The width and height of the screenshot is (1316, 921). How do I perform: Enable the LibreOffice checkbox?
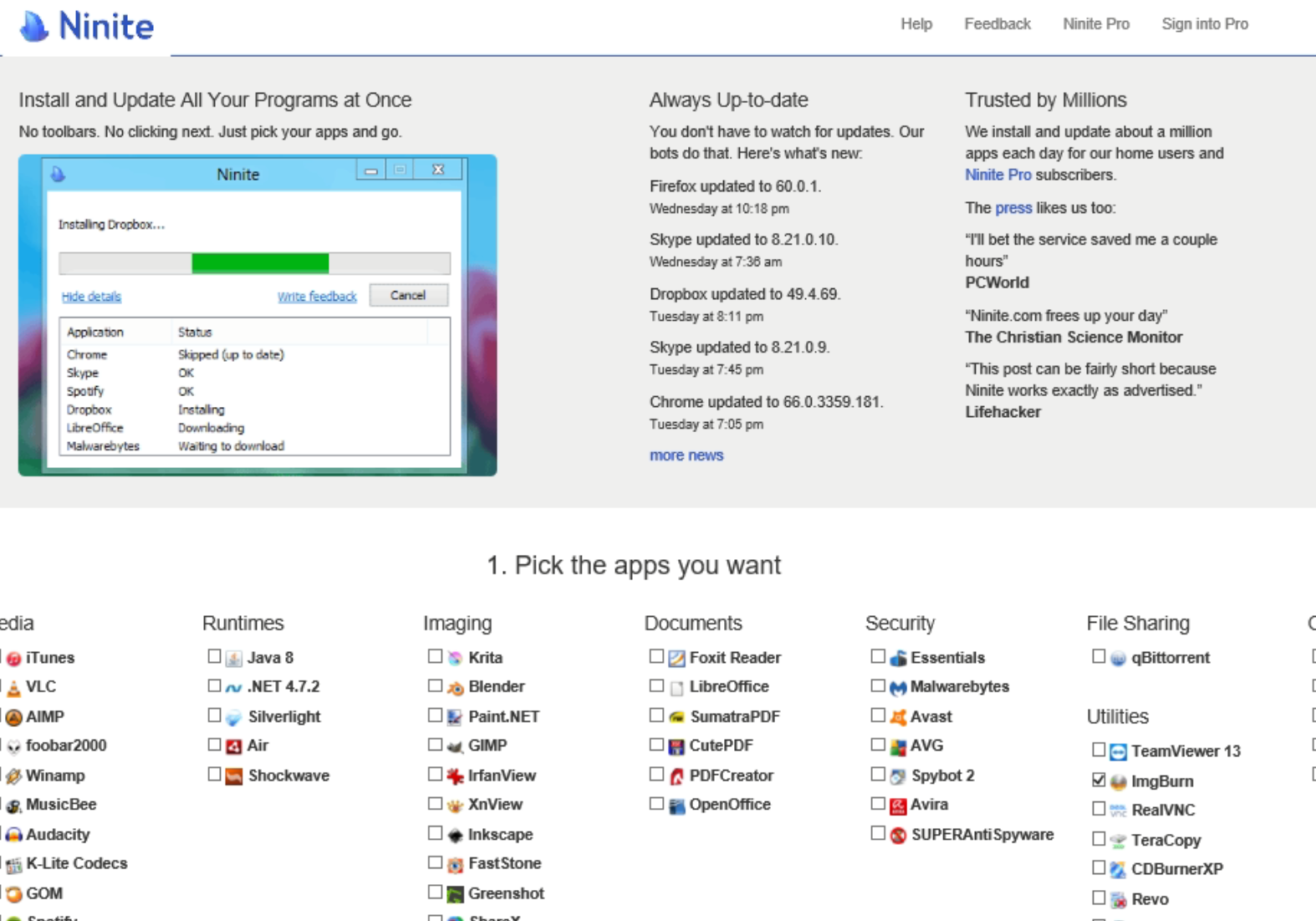(x=656, y=686)
